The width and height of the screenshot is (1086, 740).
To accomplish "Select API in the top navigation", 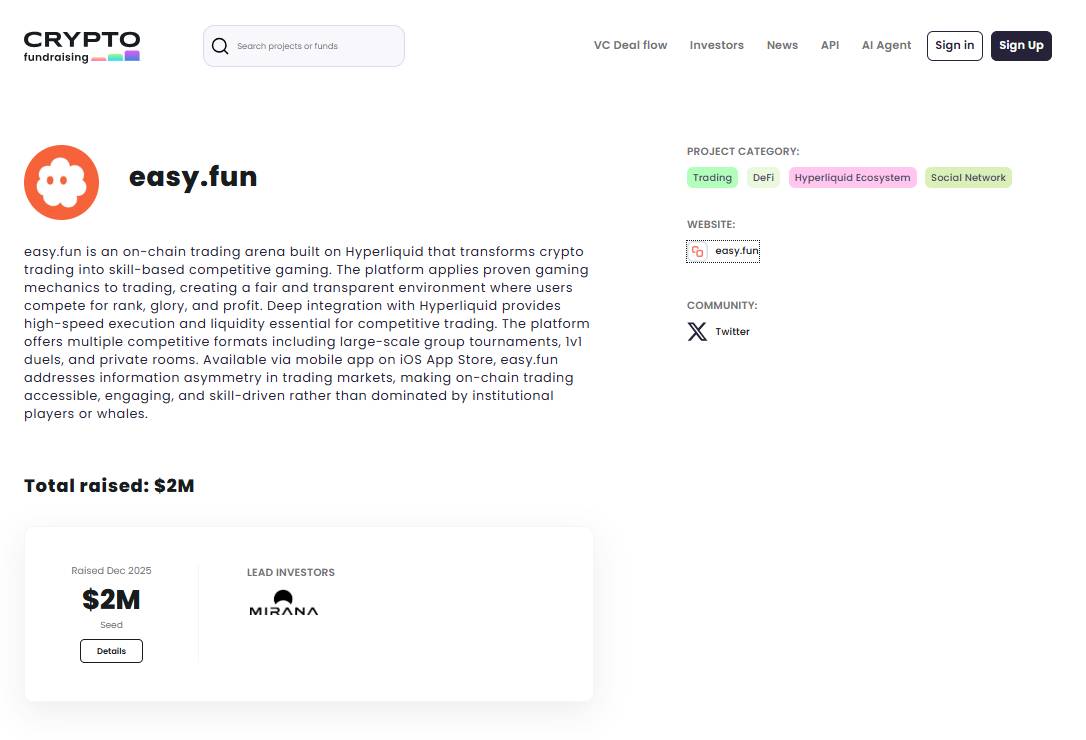I will pyautogui.click(x=830, y=45).
